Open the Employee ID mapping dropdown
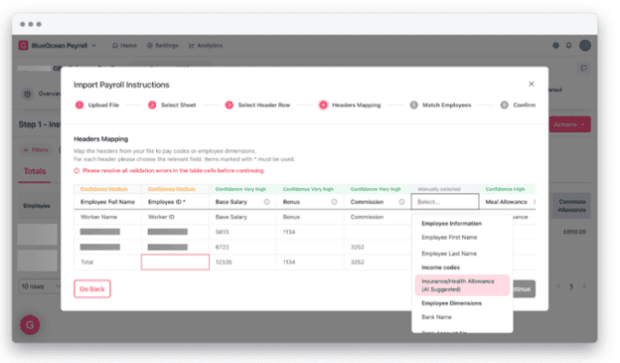The image size is (620, 363). click(175, 202)
